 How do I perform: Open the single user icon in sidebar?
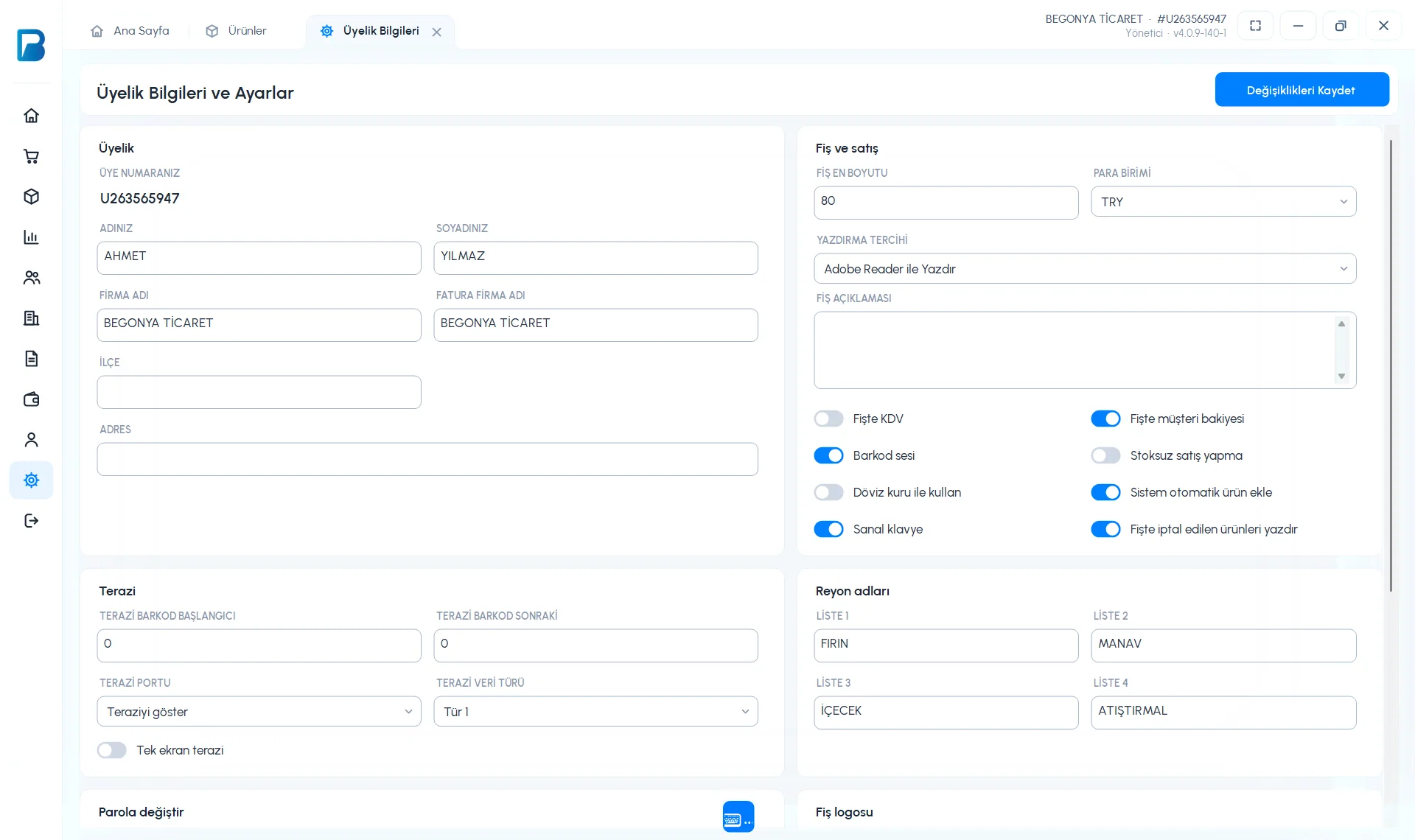coord(31,440)
